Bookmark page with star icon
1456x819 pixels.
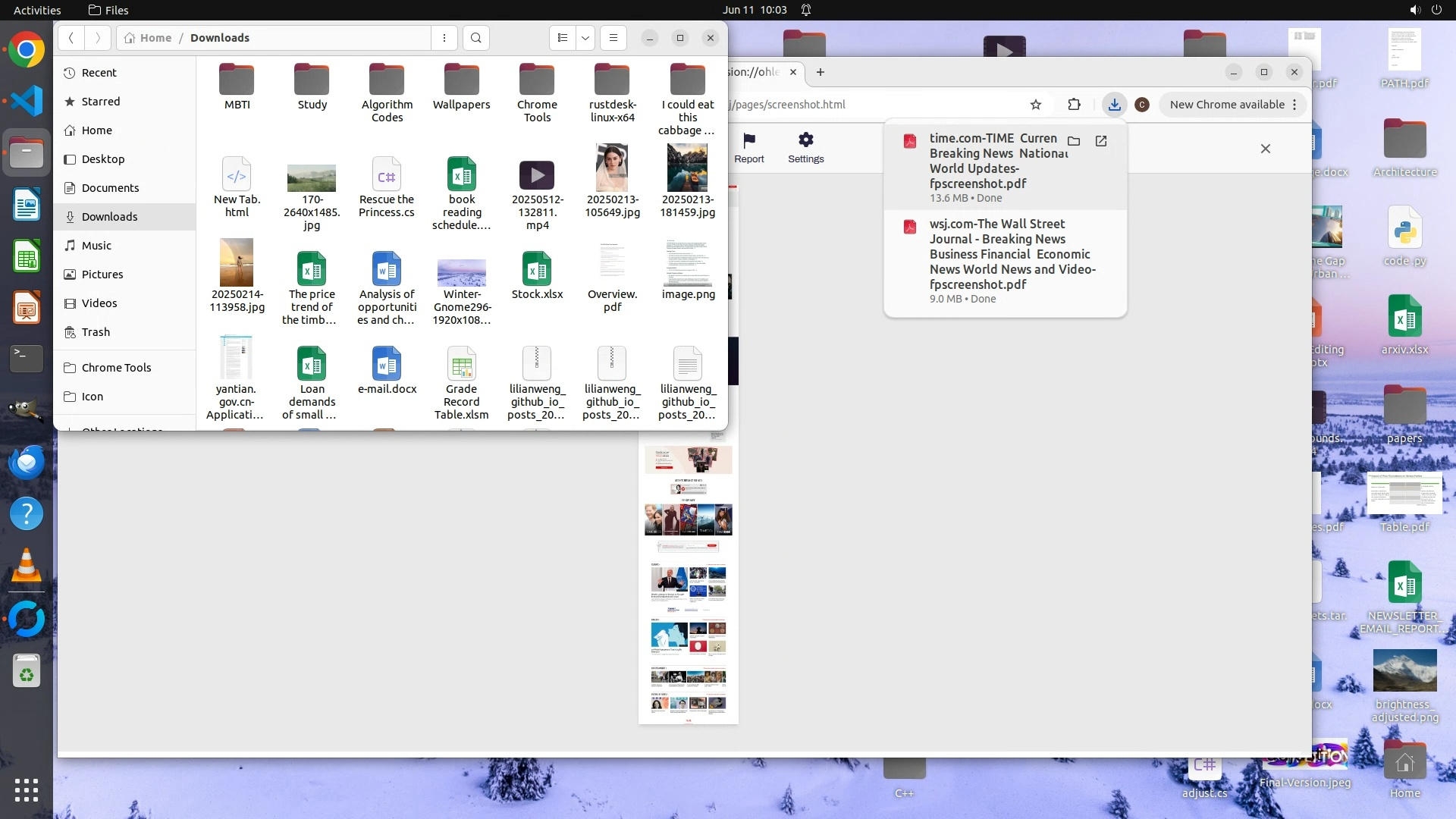coord(1036,105)
